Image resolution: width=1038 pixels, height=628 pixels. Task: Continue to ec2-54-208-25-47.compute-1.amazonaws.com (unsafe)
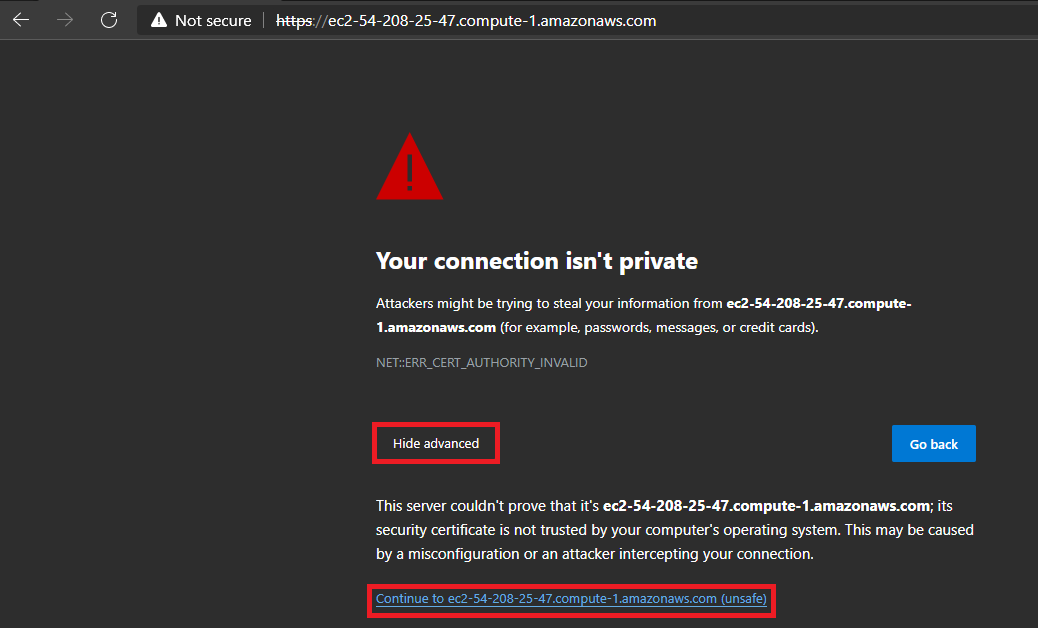[x=571, y=600]
